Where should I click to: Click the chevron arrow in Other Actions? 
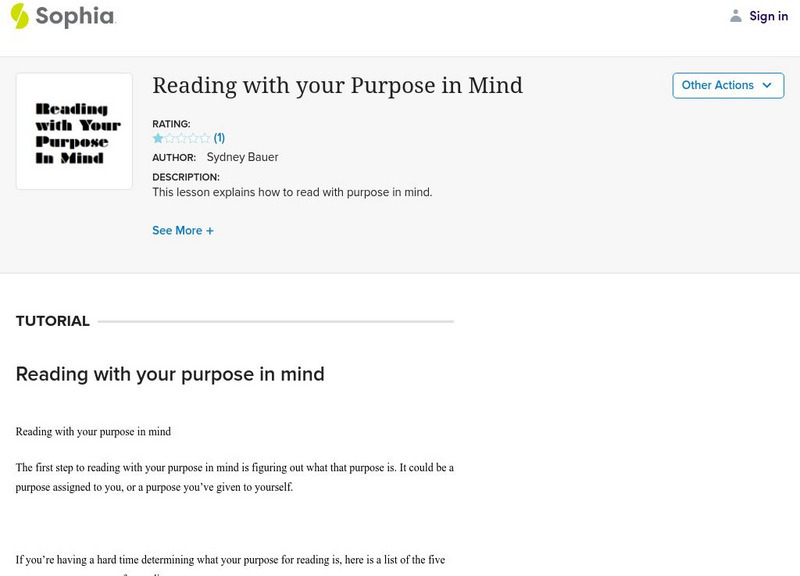click(x=767, y=85)
